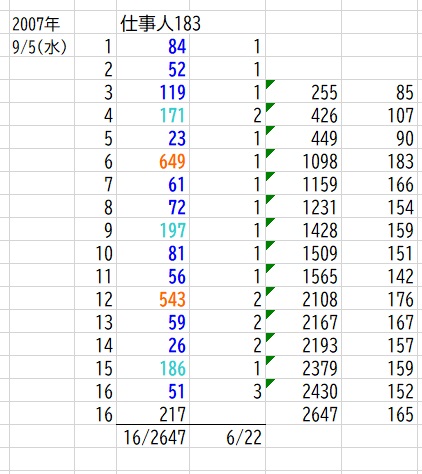Select the orange value 543
The height and width of the screenshot is (474, 422).
(x=172, y=299)
